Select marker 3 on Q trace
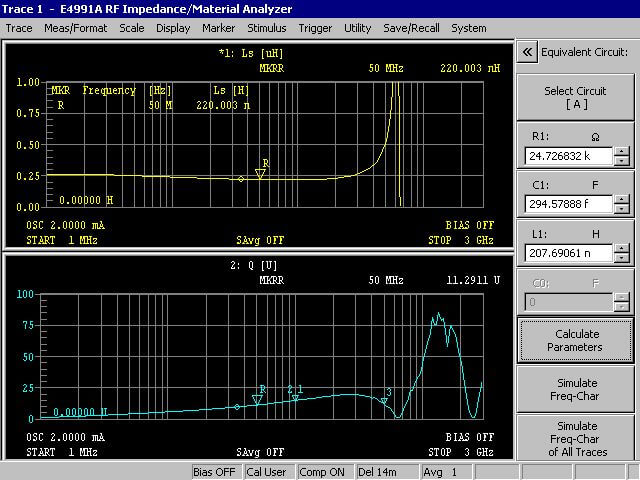 [x=384, y=401]
